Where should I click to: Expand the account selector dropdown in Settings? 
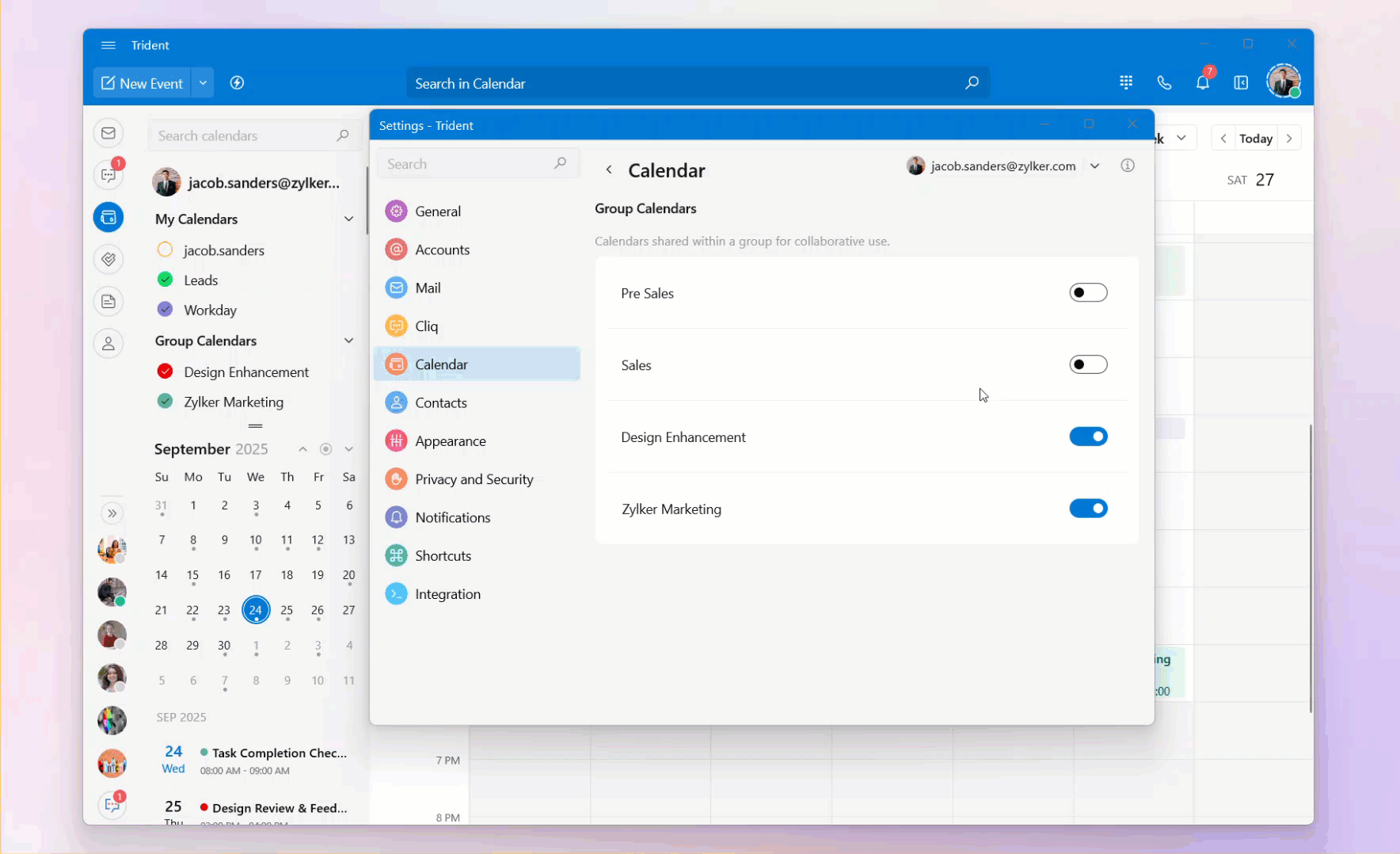pyautogui.click(x=1095, y=166)
